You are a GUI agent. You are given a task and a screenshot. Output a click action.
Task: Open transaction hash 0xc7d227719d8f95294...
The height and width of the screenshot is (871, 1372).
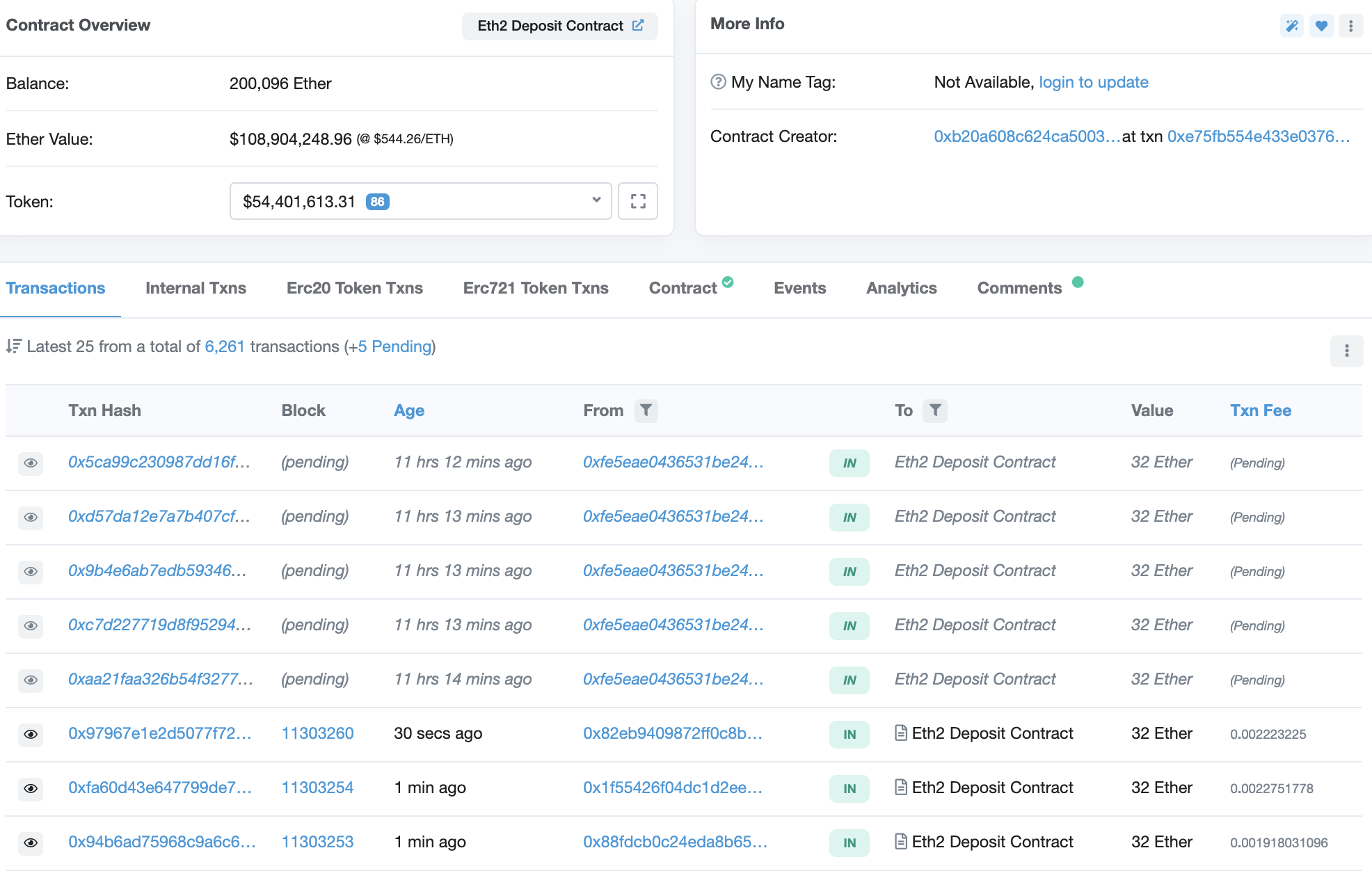[159, 625]
